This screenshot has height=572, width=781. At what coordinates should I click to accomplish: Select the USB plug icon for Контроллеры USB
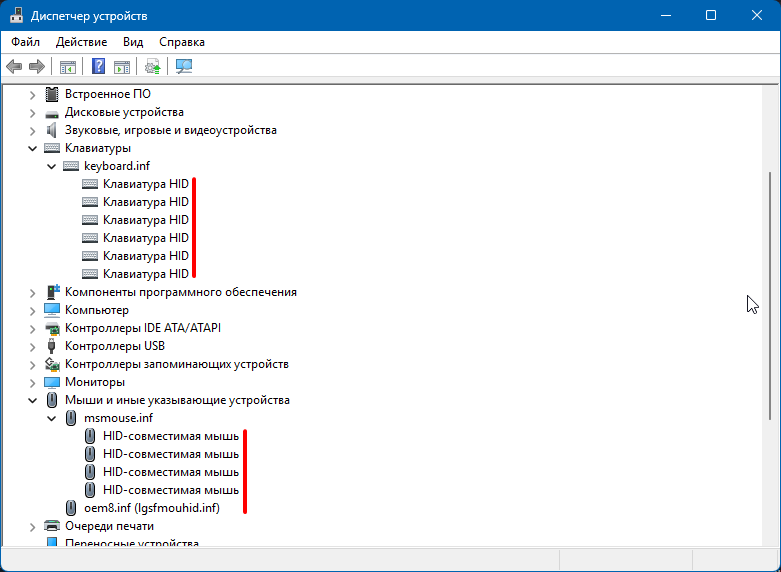point(51,346)
